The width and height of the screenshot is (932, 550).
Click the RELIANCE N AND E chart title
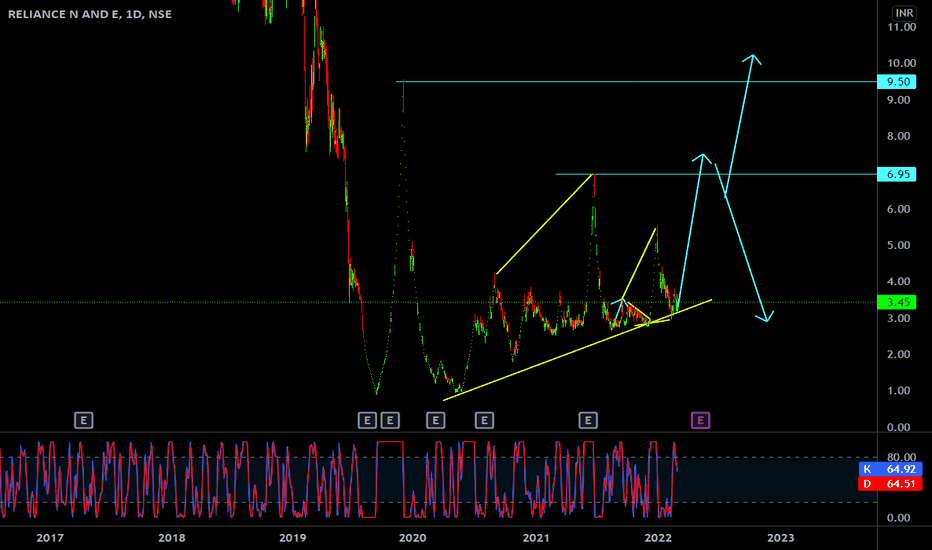[90, 14]
